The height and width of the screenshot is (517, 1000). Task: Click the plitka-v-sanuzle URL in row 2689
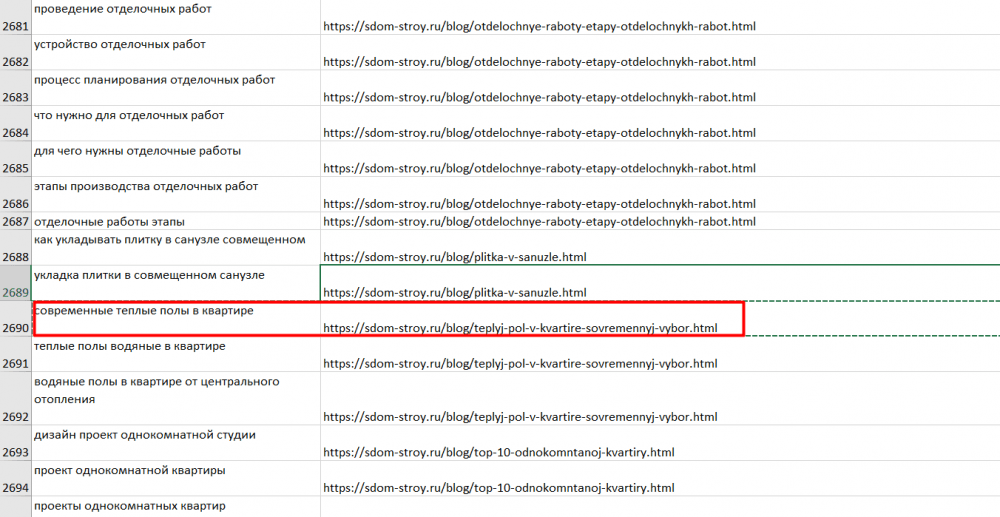pos(454,293)
